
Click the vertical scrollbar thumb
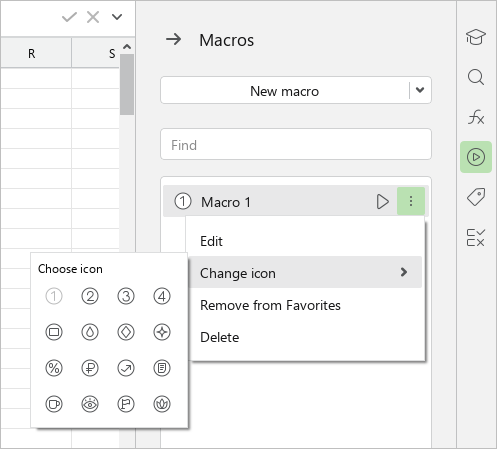pos(127,85)
